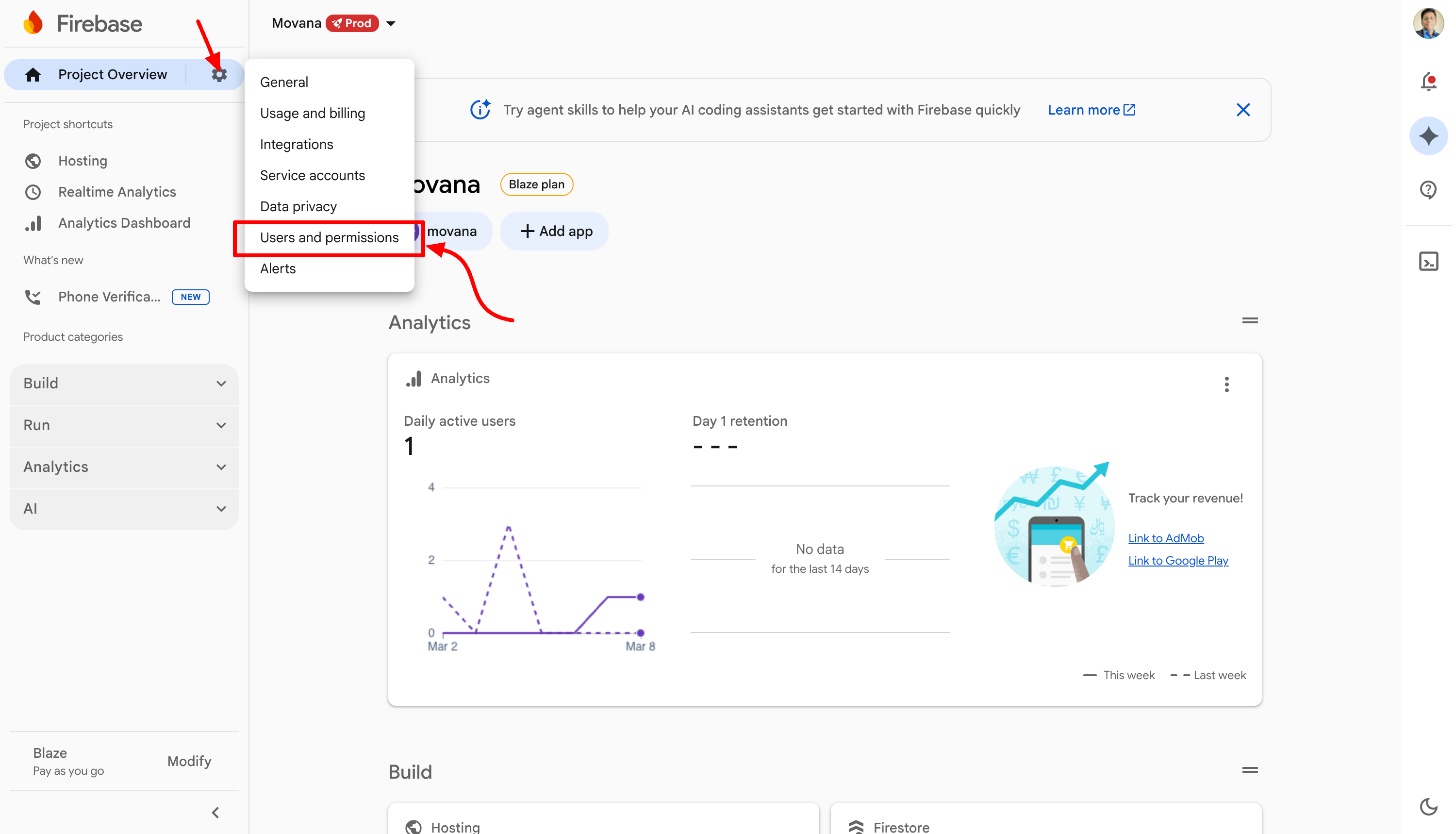
Task: Open the Cloud Shell terminal icon
Action: [x=1428, y=262]
